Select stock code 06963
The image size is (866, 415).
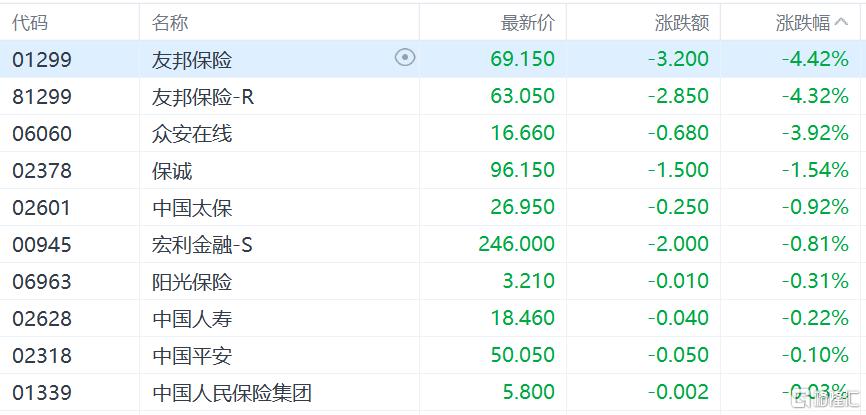tap(42, 281)
